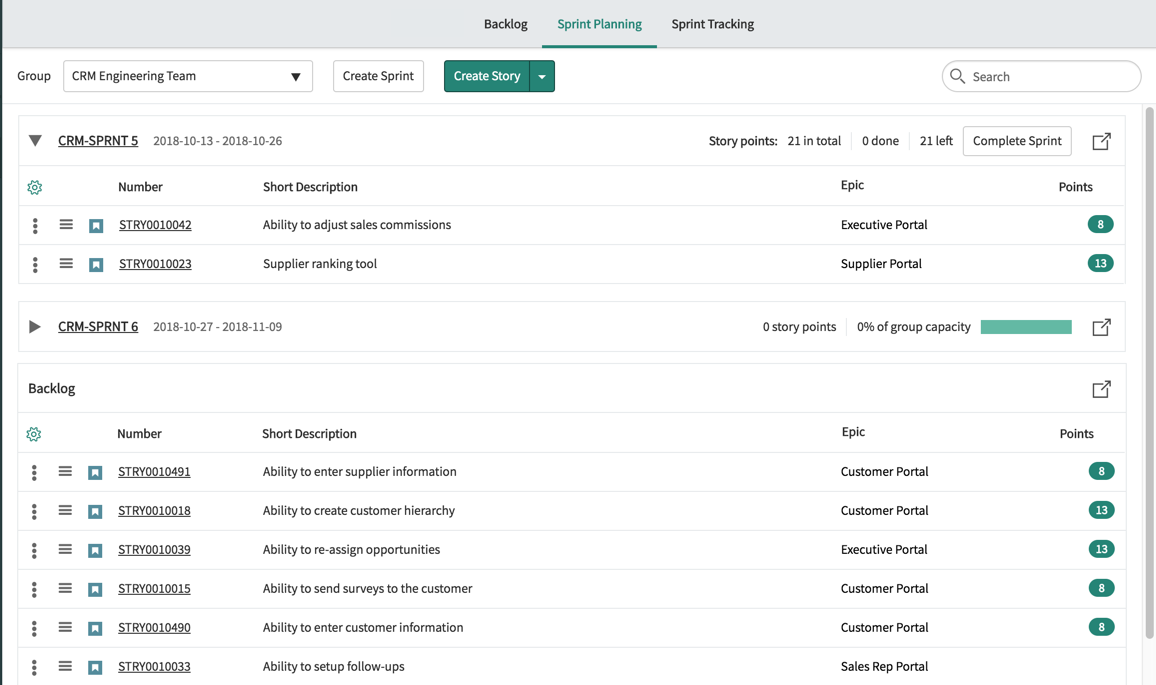1156x685 pixels.
Task: Open story STRY0010033
Action: click(x=154, y=667)
